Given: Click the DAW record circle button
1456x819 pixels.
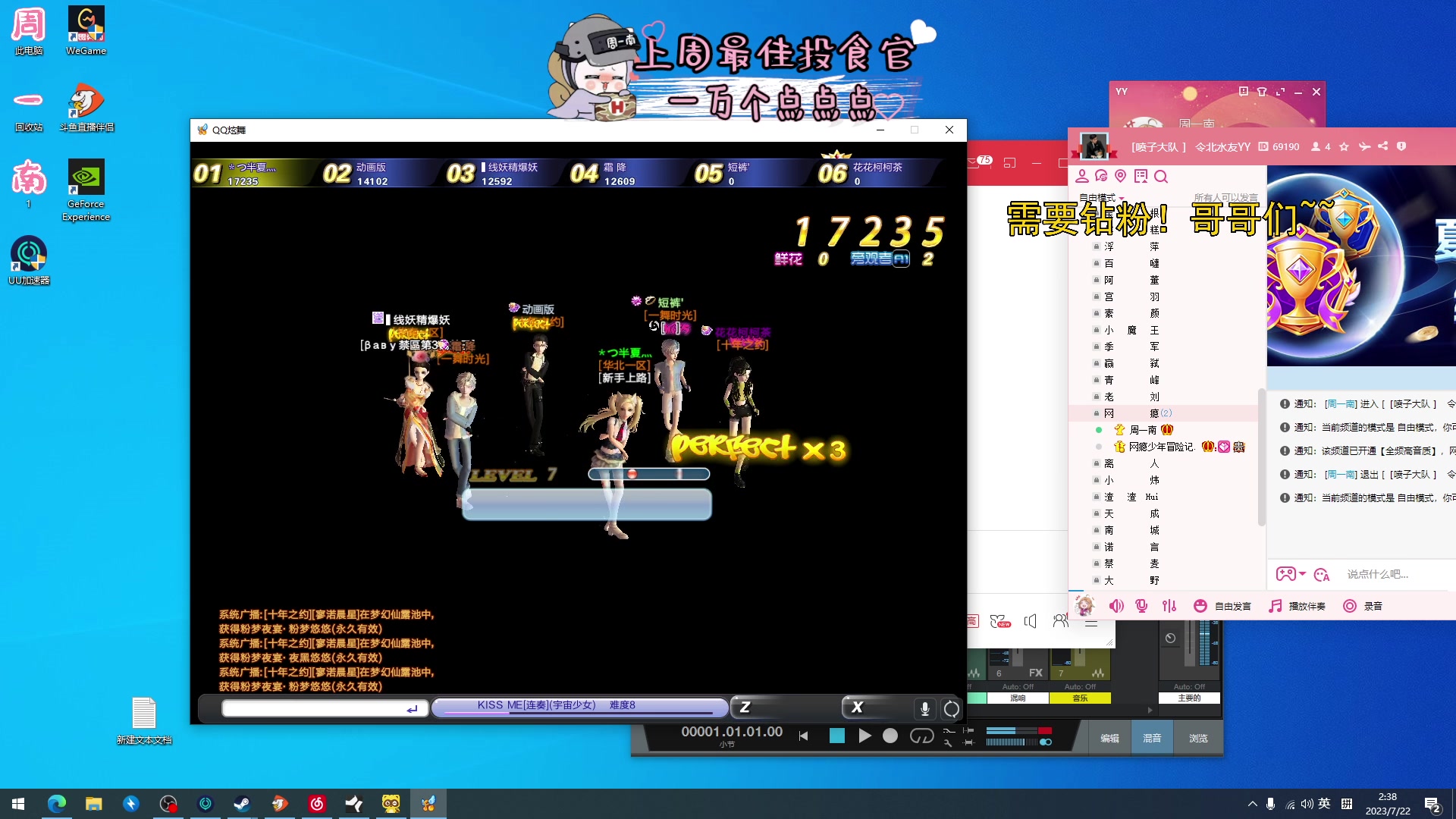Looking at the screenshot, I should pyautogui.click(x=890, y=736).
